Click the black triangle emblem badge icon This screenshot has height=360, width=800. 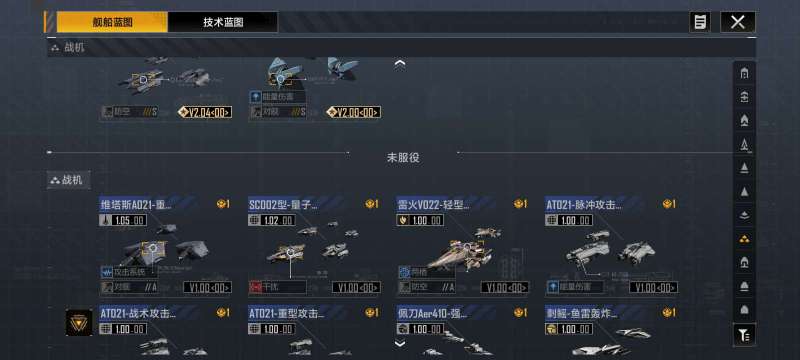point(79,323)
